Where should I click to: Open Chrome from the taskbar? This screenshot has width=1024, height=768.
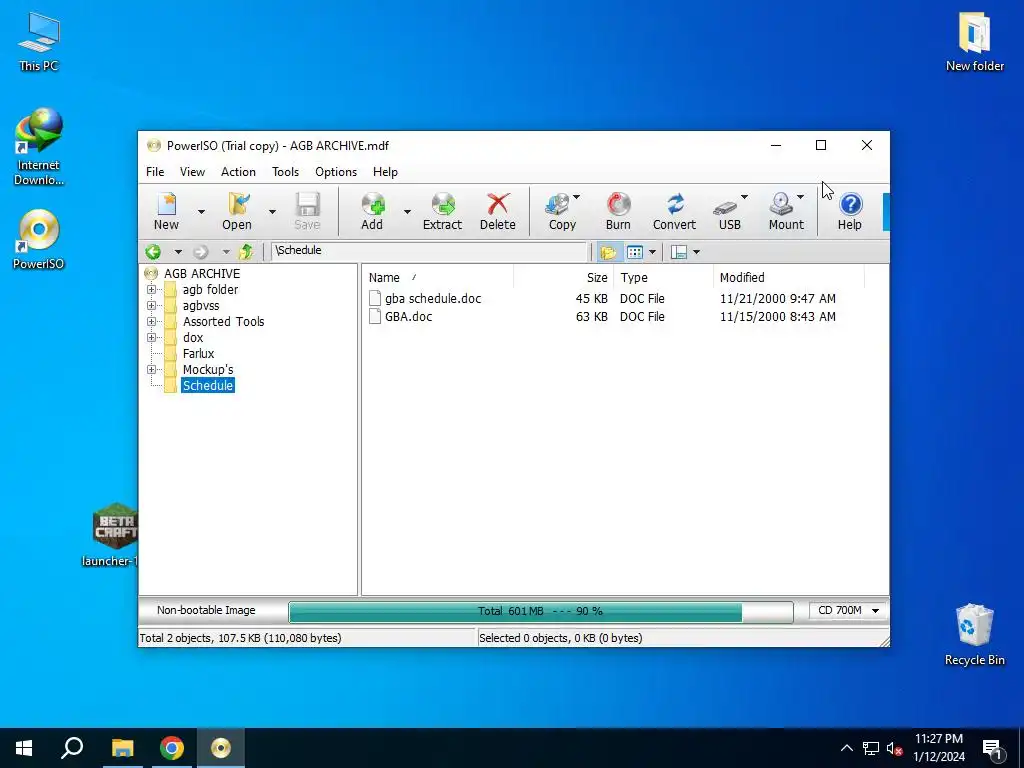(172, 748)
